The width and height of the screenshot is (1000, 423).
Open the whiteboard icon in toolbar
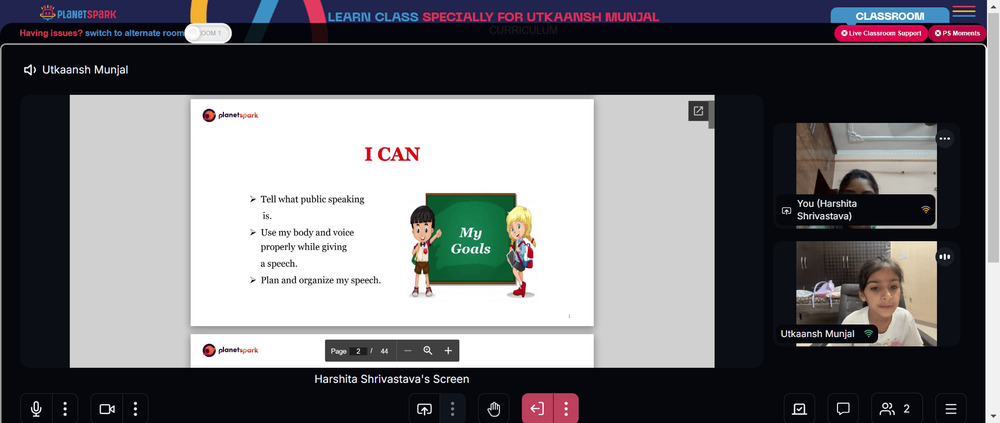click(x=799, y=409)
